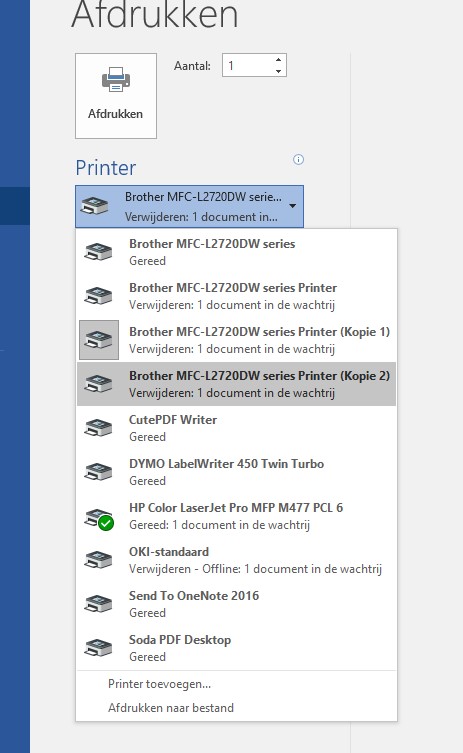The width and height of the screenshot is (463, 753).
Task: Select DYMO LabelWriter 450 Twin Turbo
Action: tap(236, 472)
